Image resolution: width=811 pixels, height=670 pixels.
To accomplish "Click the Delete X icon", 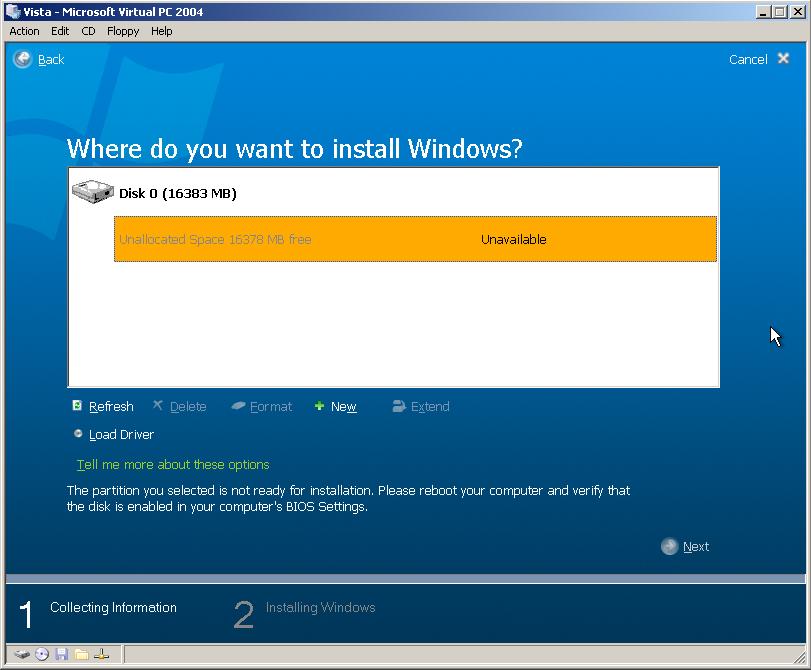I will (158, 405).
